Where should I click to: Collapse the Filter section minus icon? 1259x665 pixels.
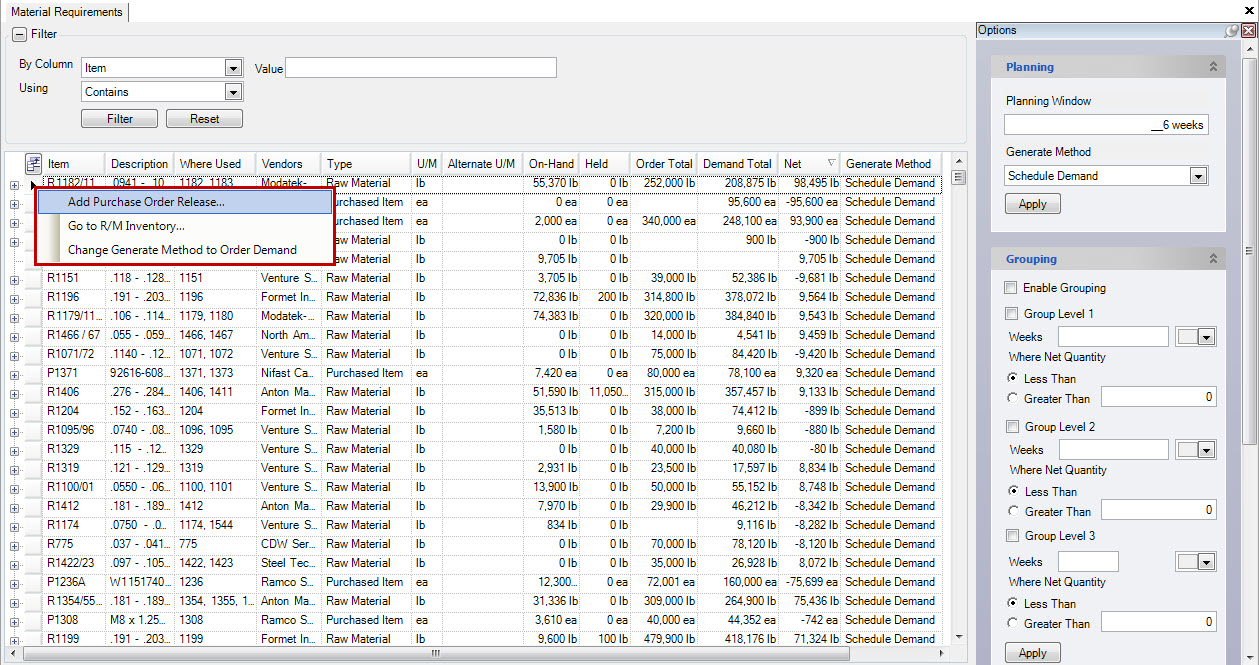[x=19, y=34]
